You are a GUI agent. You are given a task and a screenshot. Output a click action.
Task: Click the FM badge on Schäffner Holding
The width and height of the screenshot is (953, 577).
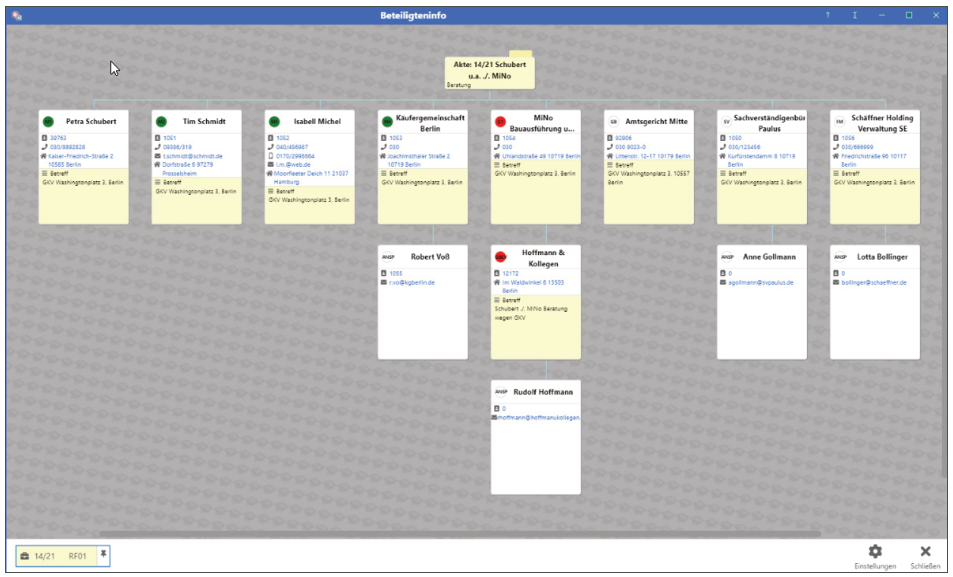pyautogui.click(x=840, y=122)
